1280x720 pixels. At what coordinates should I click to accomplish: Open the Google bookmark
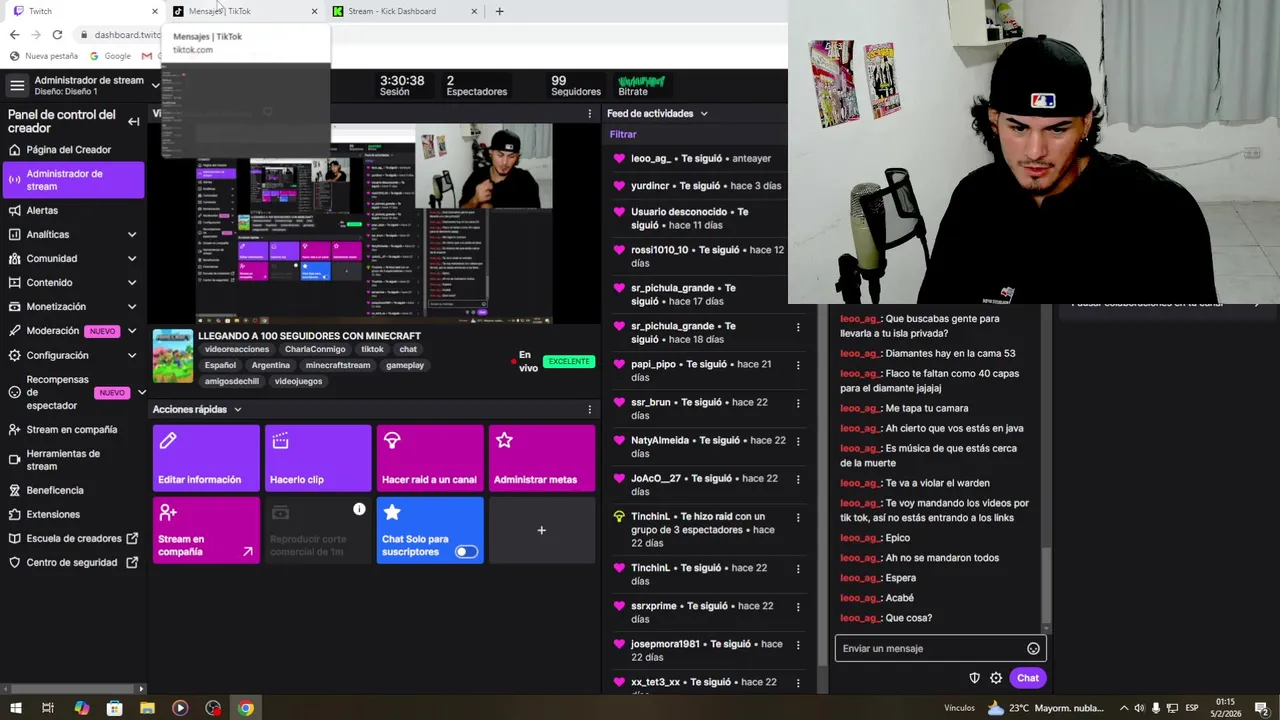tap(110, 56)
